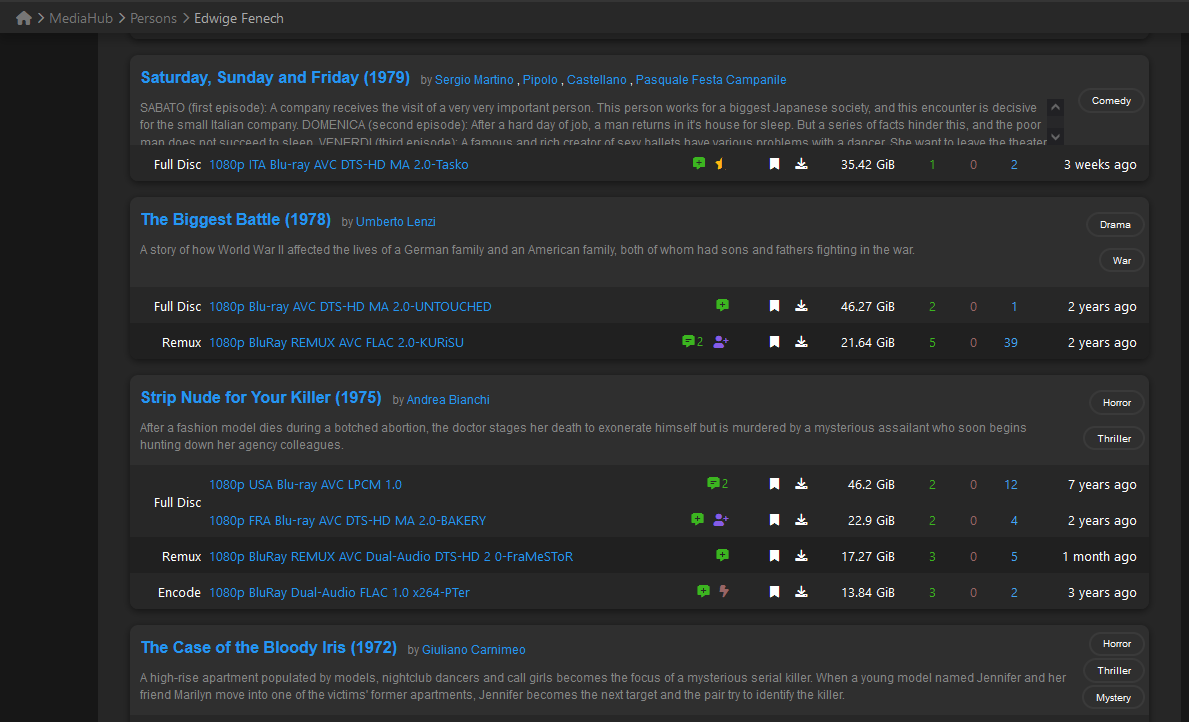This screenshot has width=1189, height=722.
Task: Download the UNTOUCHED torrent file
Action: pyautogui.click(x=801, y=306)
